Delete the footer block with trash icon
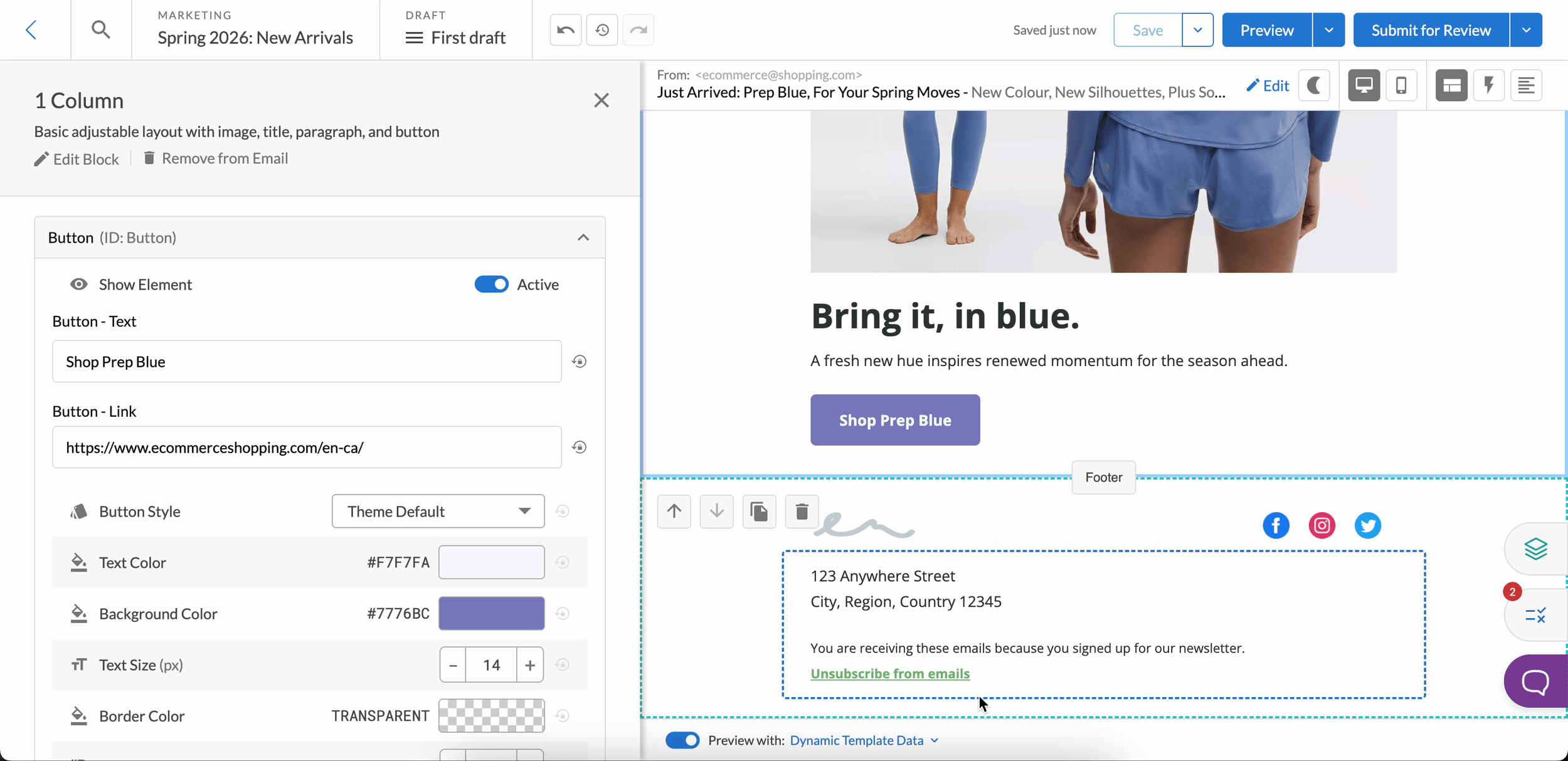 tap(802, 512)
